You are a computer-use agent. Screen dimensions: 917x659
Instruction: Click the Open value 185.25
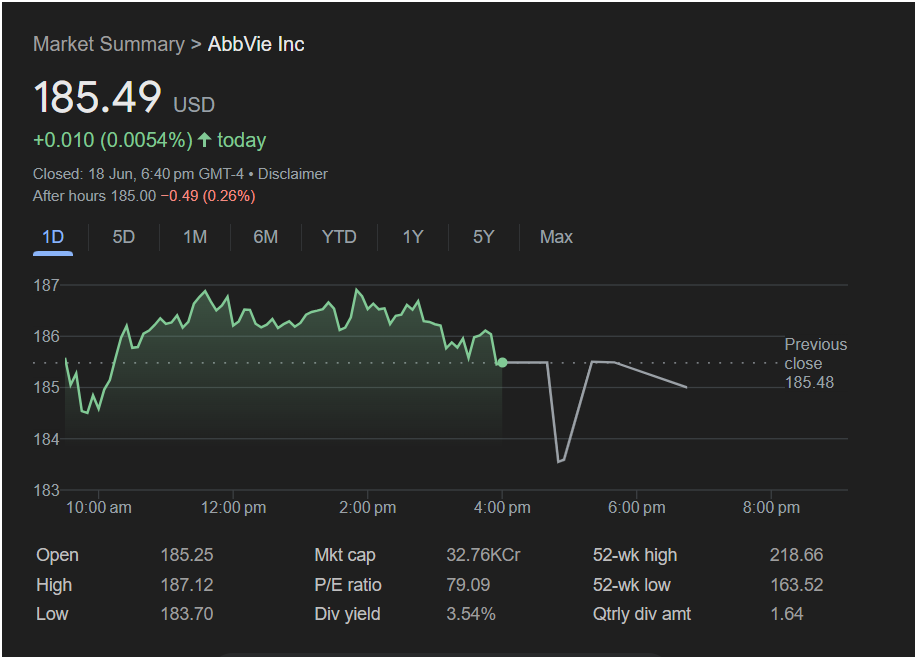click(x=187, y=555)
